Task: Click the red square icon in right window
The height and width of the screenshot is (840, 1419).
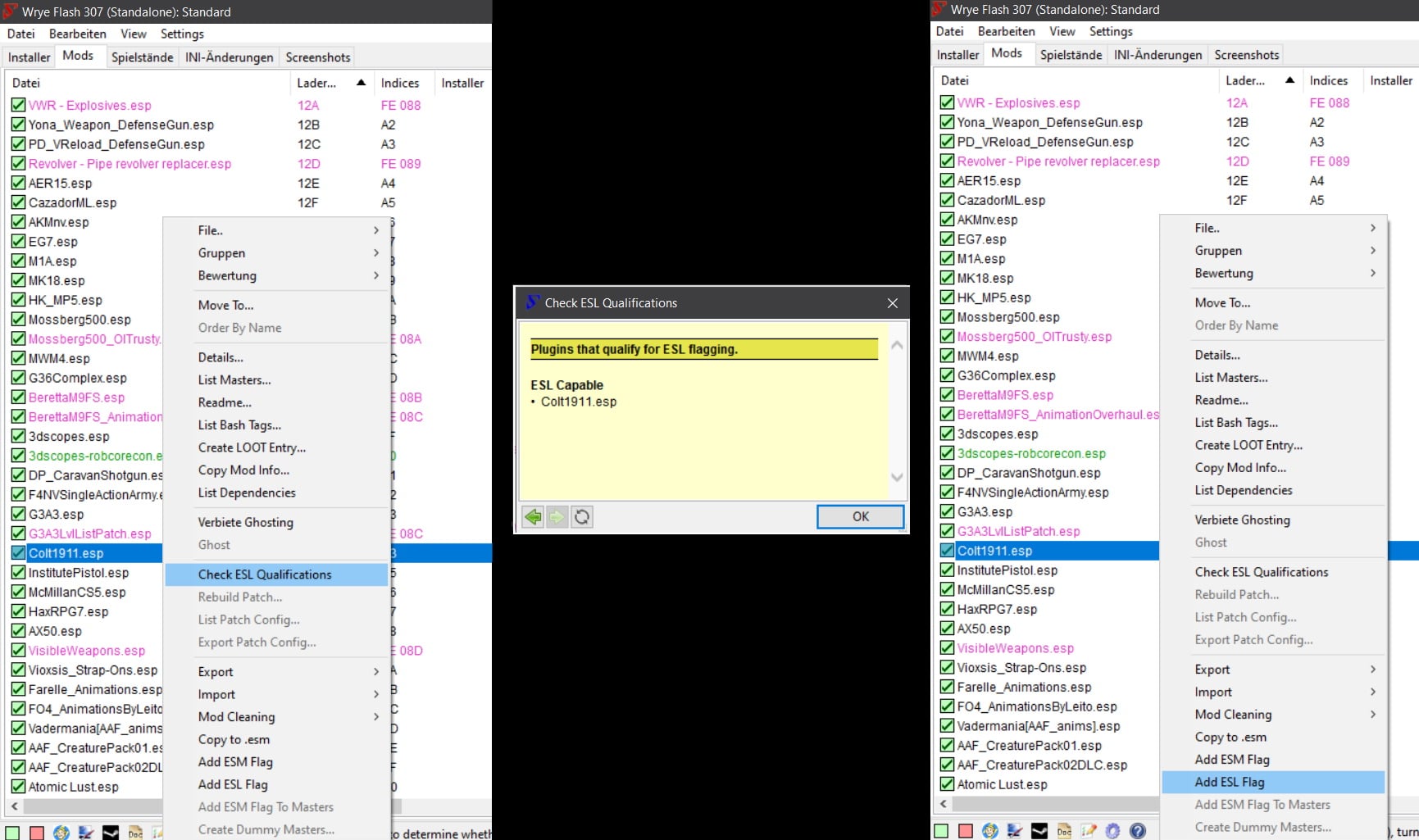Action: coord(966,831)
